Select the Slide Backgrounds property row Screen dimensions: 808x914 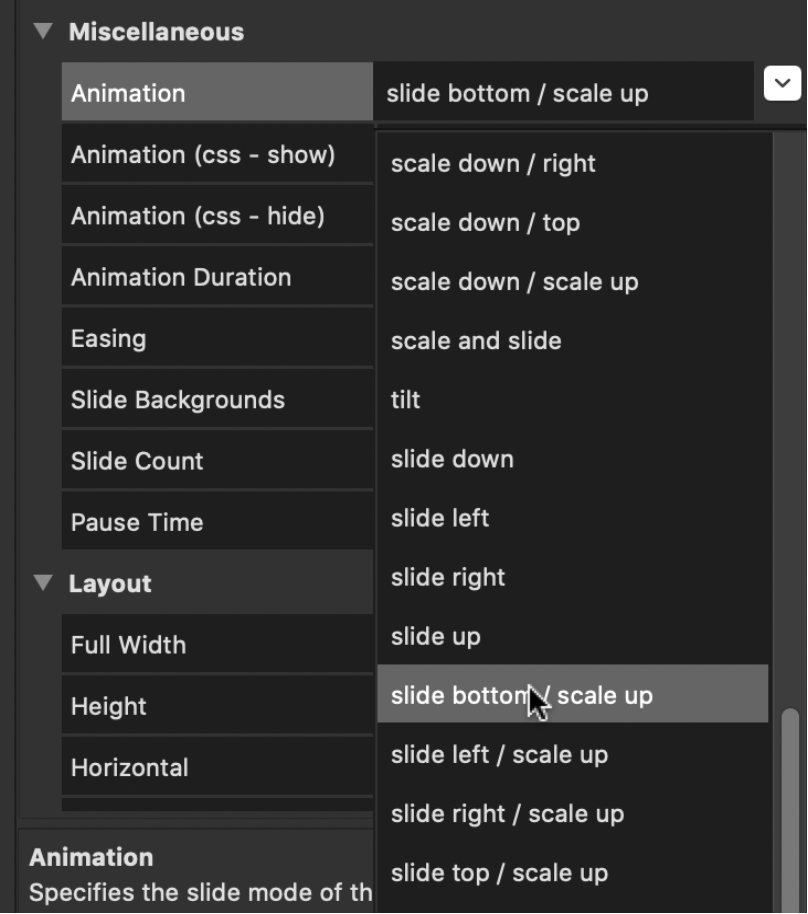coord(217,399)
